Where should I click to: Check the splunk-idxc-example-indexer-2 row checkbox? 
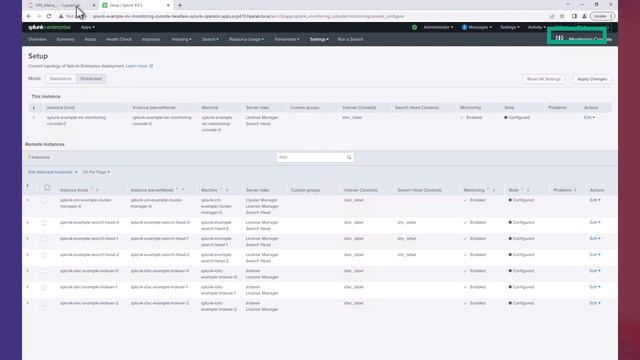coord(43,304)
